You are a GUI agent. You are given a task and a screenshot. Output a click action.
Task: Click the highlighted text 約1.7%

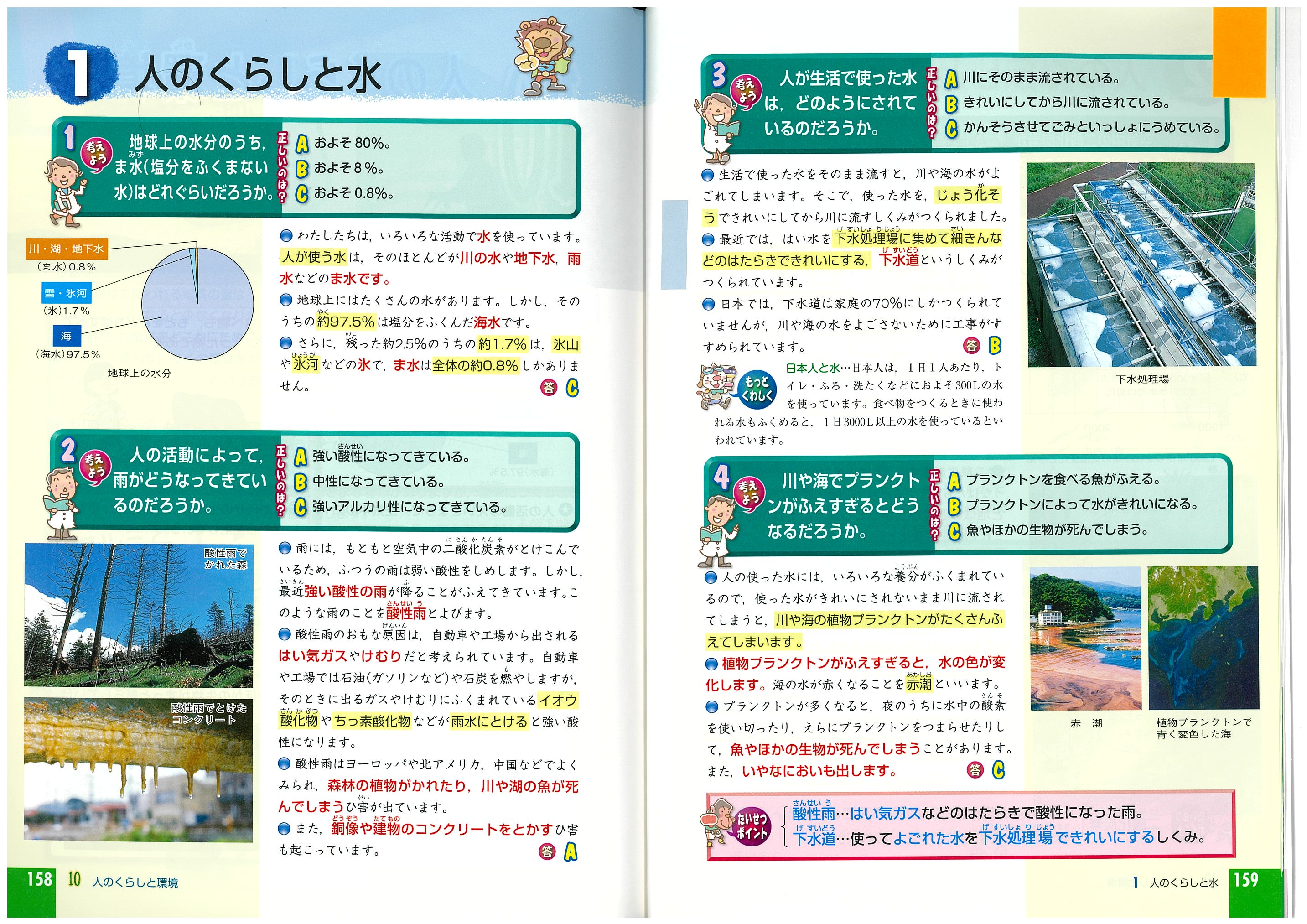(x=503, y=344)
